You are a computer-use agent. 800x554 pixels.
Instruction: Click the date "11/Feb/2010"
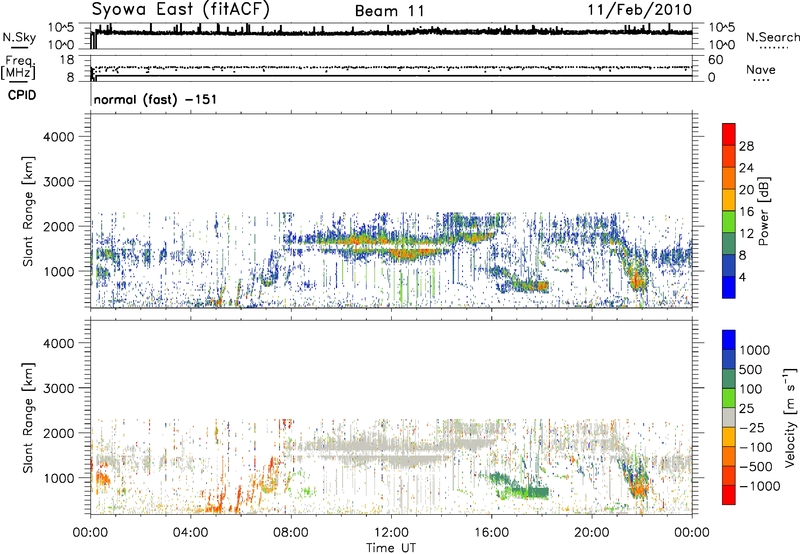(640, 10)
